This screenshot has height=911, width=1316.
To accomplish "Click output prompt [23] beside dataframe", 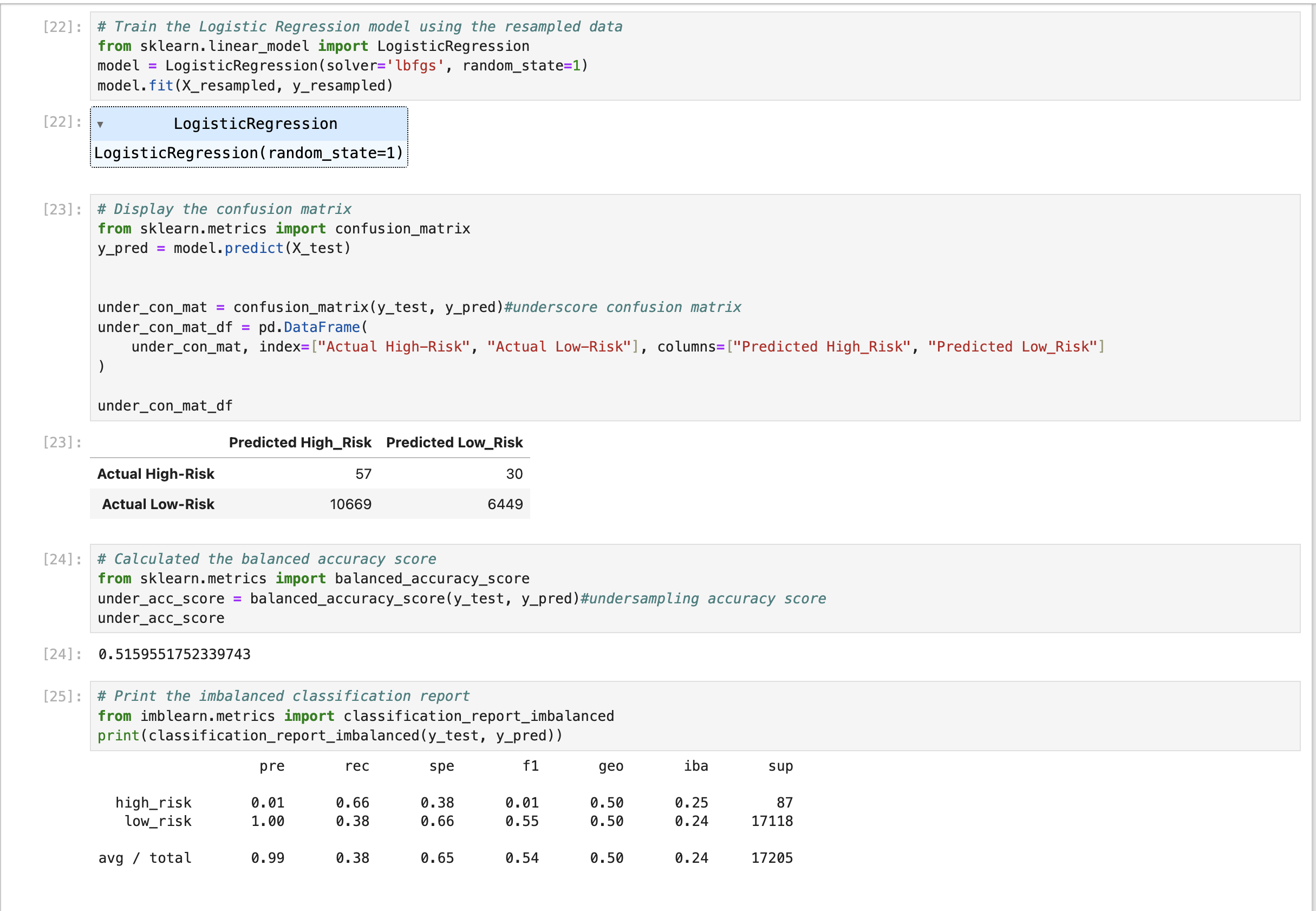I will pyautogui.click(x=63, y=443).
